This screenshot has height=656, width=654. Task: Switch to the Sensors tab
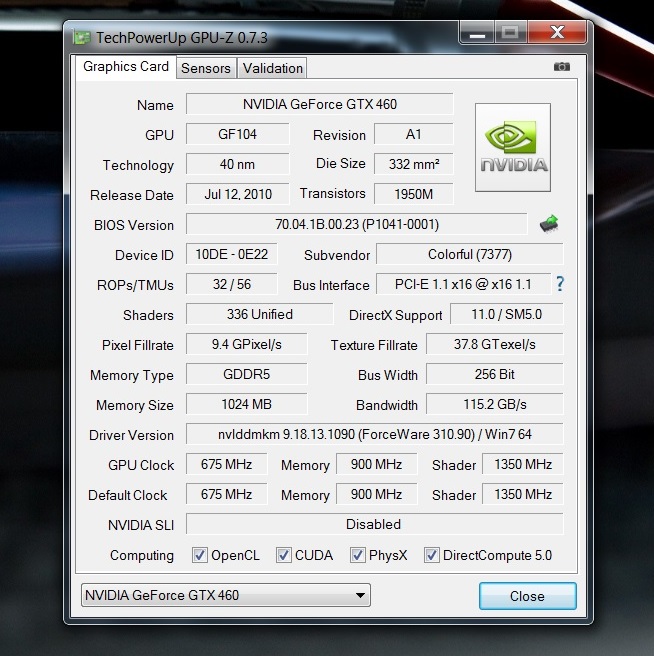coord(206,68)
